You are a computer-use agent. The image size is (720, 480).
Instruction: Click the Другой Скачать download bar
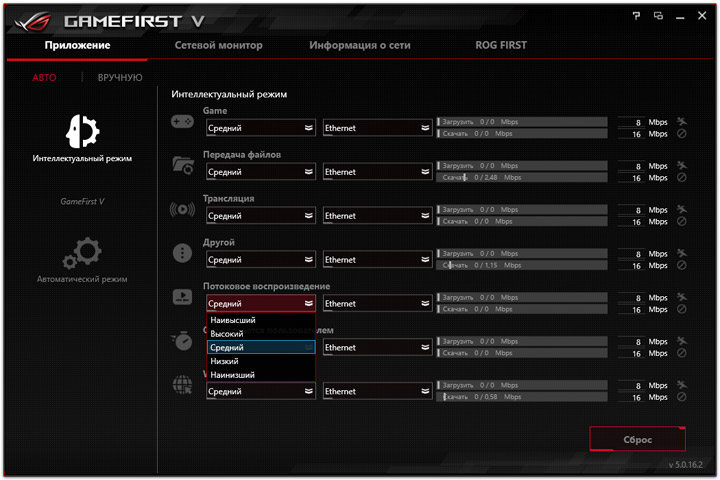coord(522,265)
